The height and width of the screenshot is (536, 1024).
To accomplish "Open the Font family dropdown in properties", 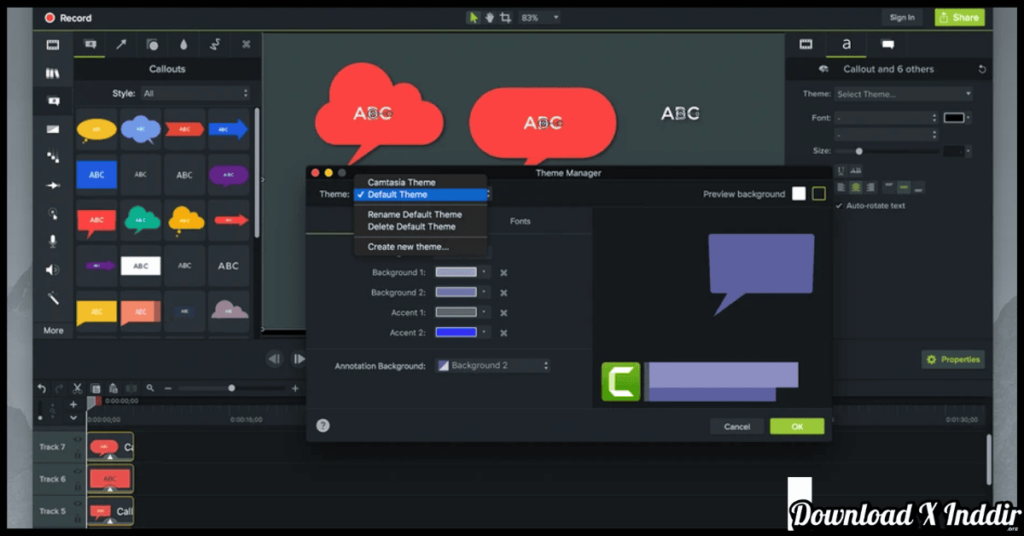I will click(886, 118).
